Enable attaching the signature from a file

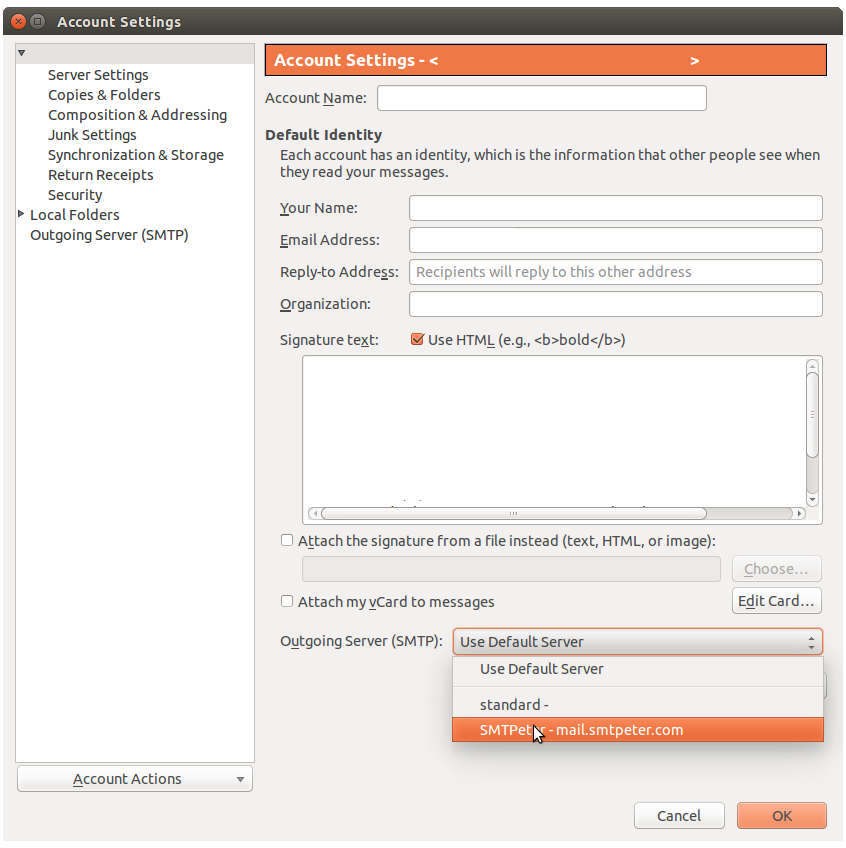coord(287,540)
